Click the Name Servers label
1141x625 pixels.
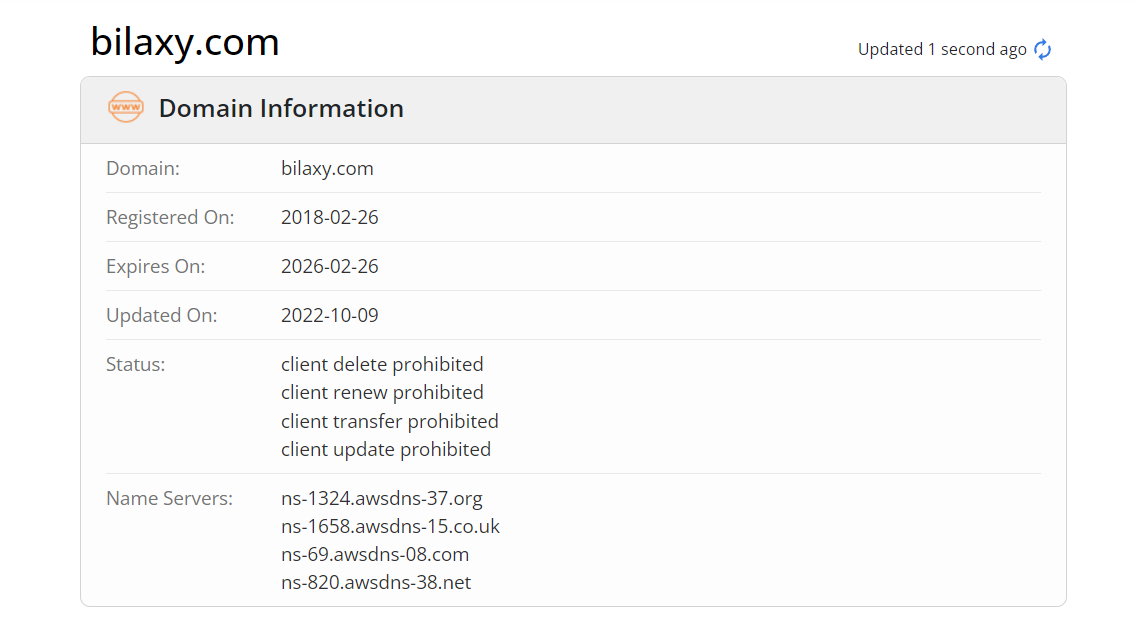point(170,498)
